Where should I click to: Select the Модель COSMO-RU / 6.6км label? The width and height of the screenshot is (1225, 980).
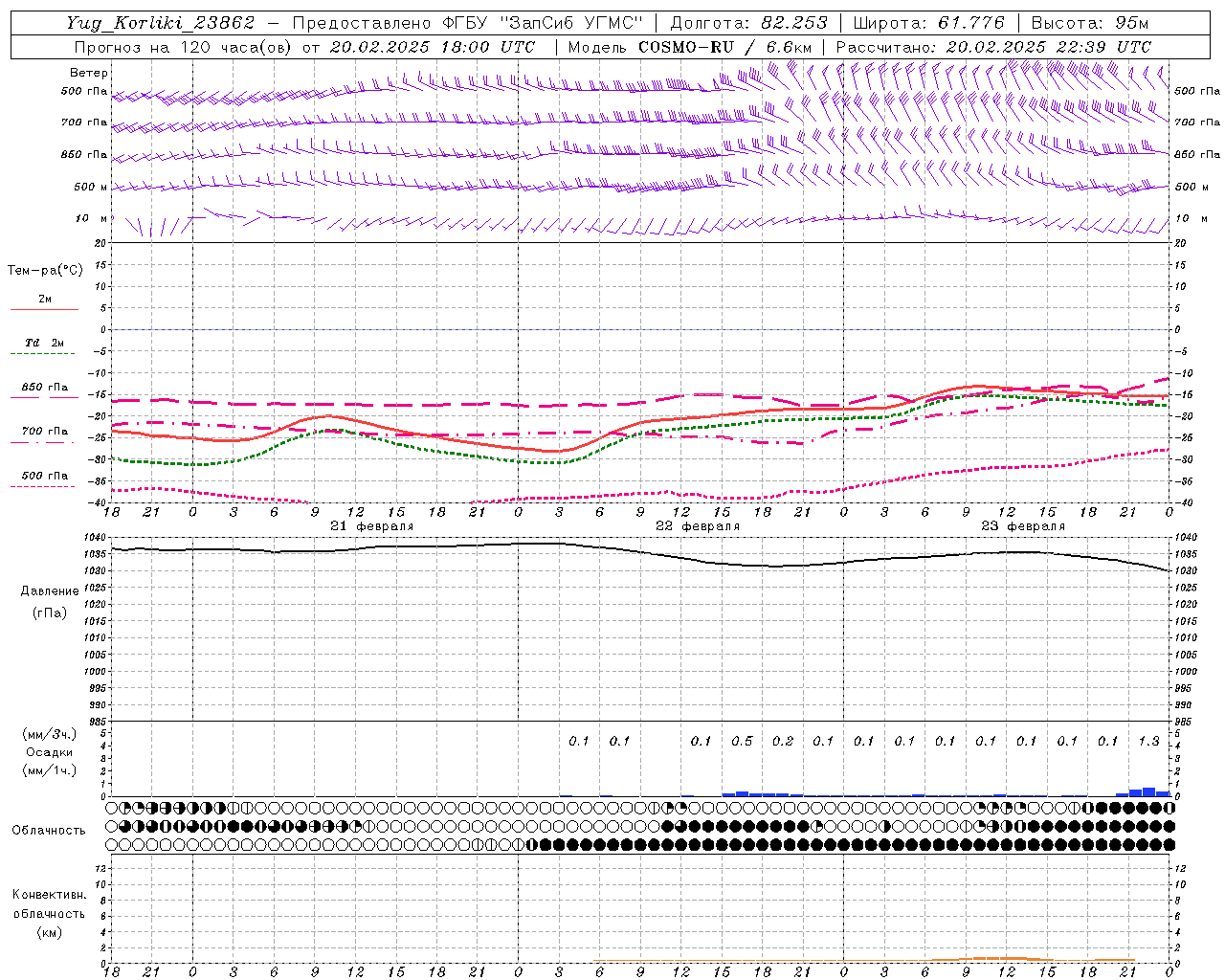689,47
